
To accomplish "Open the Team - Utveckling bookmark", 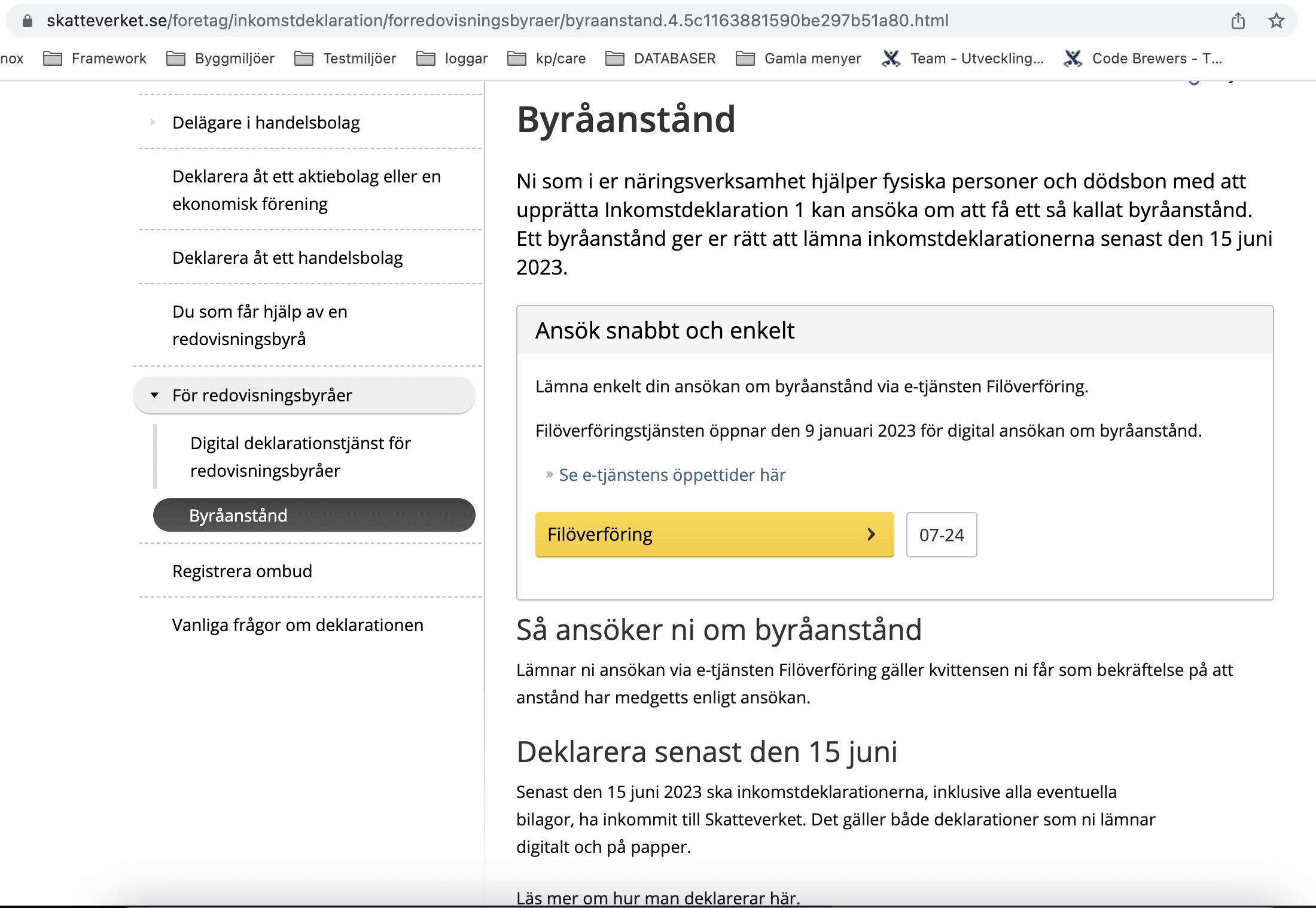I will (x=962, y=59).
